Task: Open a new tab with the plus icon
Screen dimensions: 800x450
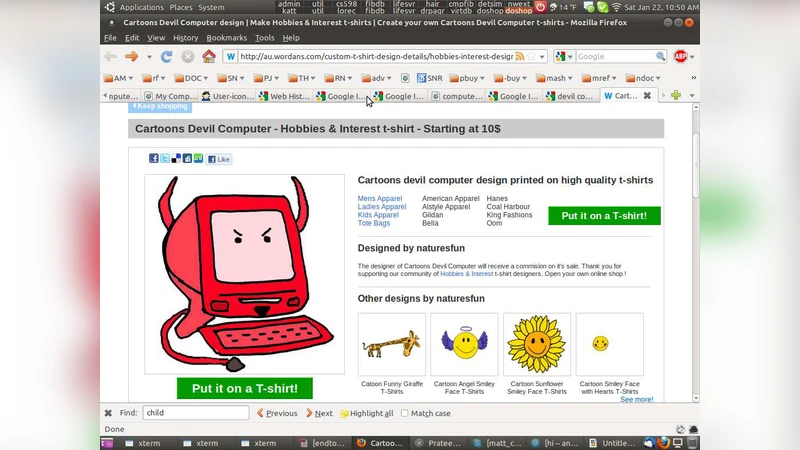Action: click(x=677, y=96)
